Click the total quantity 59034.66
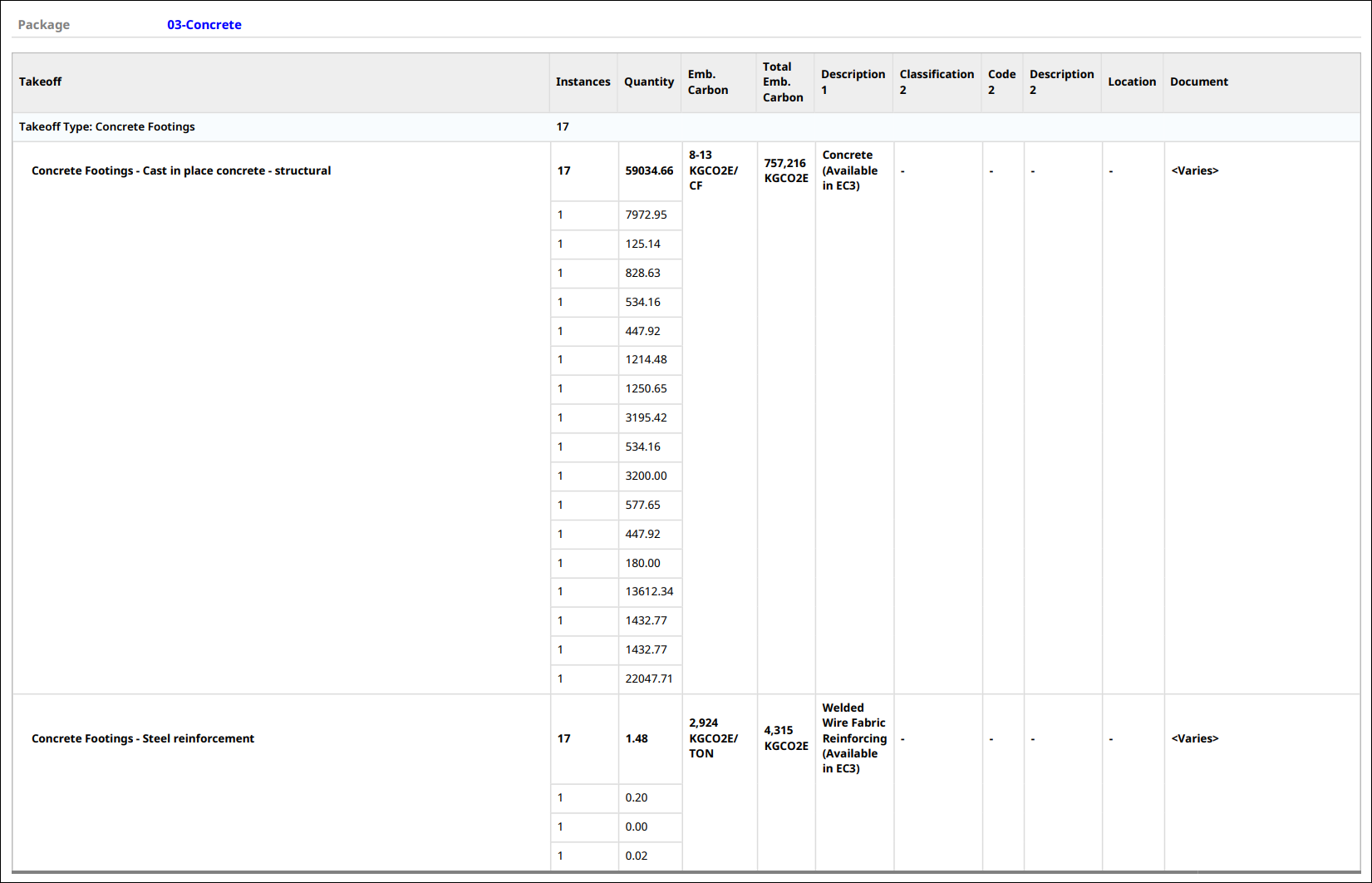Screen dimensions: 1372x883 (649, 170)
